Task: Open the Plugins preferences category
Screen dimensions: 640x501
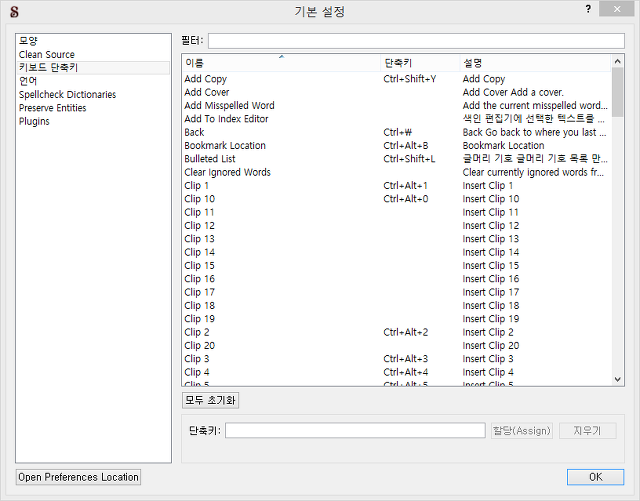Action: click(93, 121)
